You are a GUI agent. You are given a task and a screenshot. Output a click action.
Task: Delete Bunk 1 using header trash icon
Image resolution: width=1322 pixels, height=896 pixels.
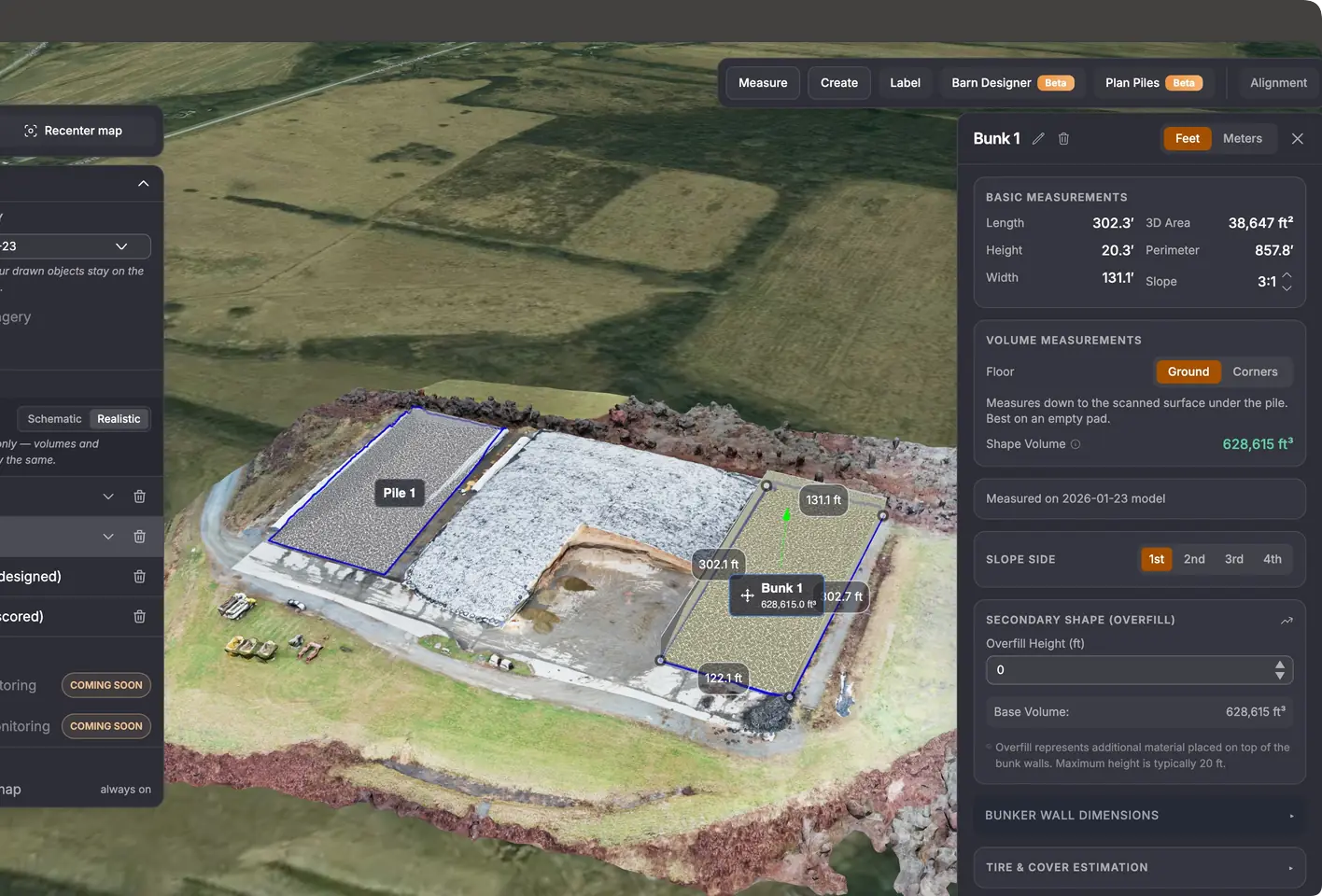tap(1063, 138)
